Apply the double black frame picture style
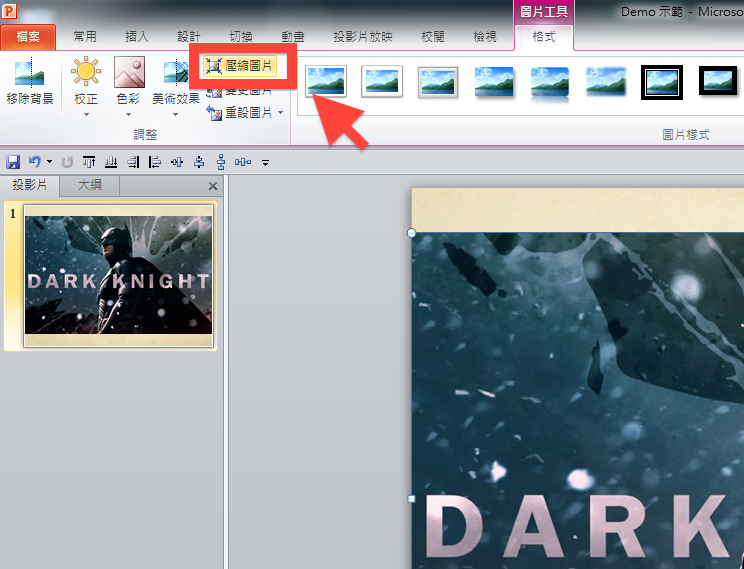744x569 pixels. pyautogui.click(x=662, y=83)
